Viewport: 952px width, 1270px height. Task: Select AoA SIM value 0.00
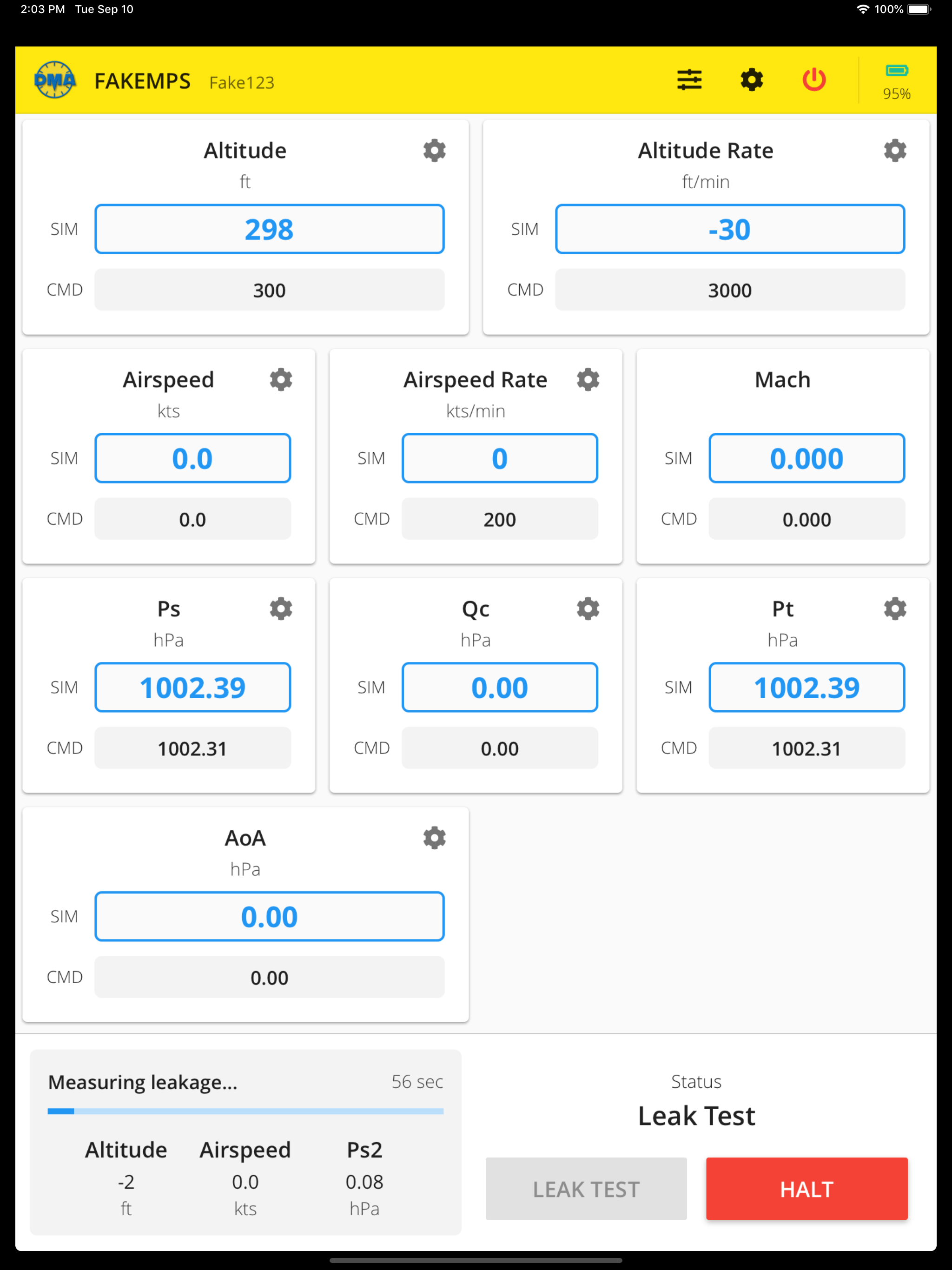pyautogui.click(x=269, y=916)
